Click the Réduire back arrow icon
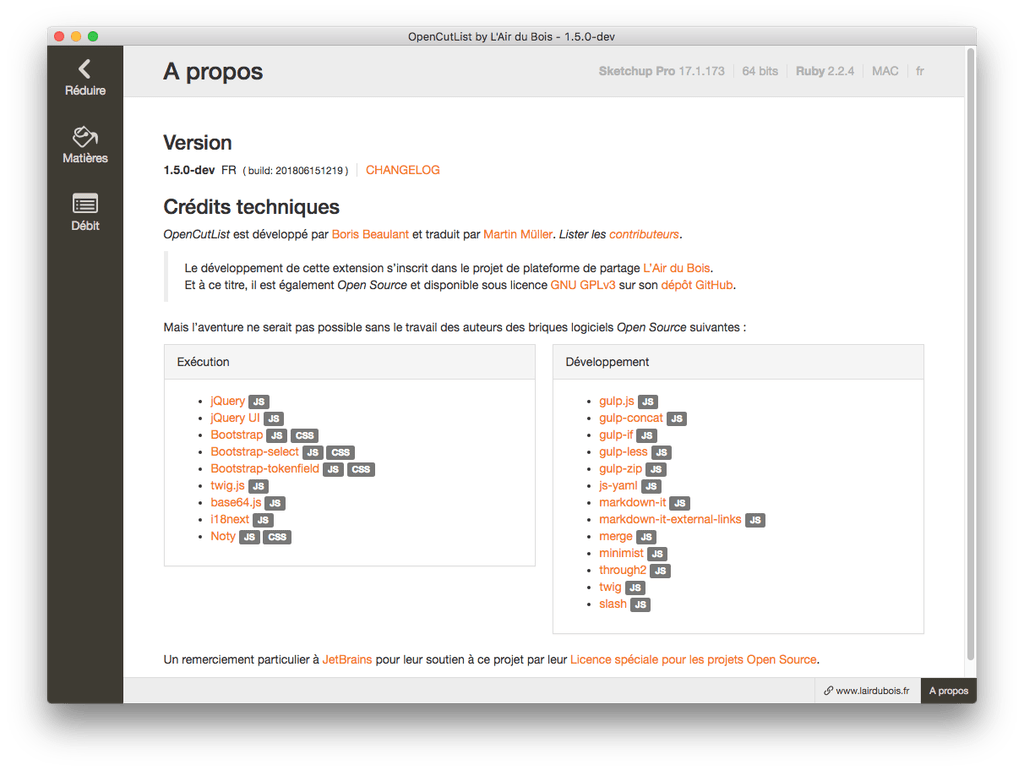1024x771 pixels. click(x=84, y=69)
